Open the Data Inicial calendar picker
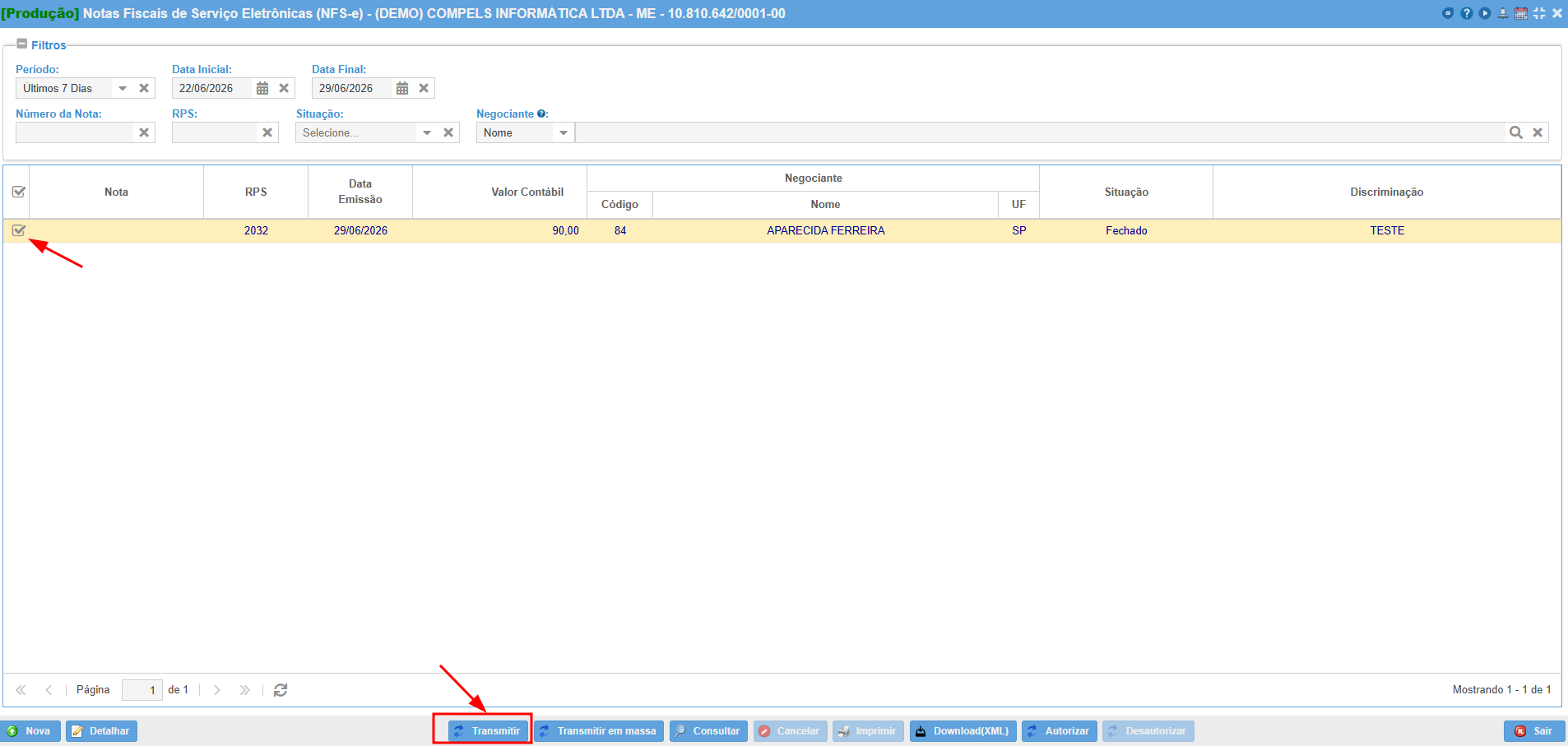The height and width of the screenshot is (746, 1568). click(x=262, y=88)
